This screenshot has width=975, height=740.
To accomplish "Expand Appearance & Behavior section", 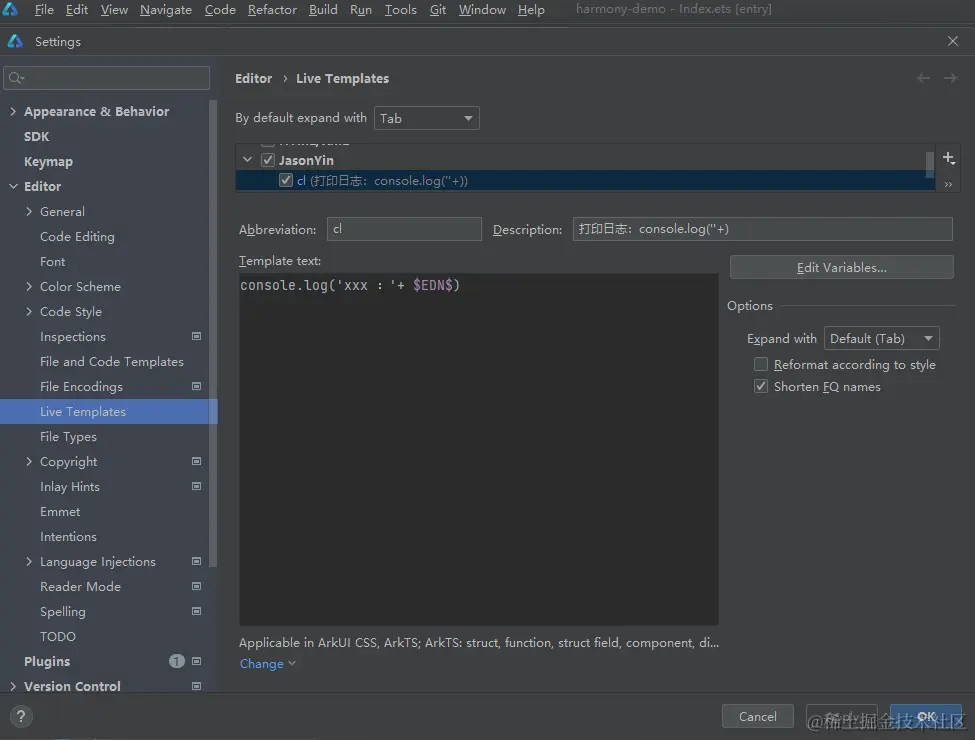I will [x=12, y=111].
